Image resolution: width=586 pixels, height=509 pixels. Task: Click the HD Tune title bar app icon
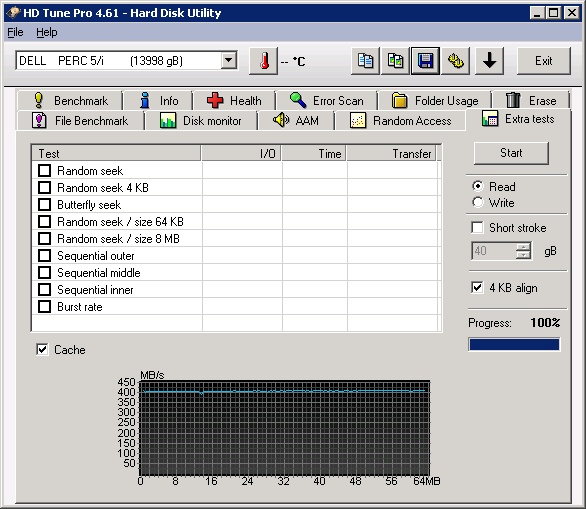coord(13,13)
